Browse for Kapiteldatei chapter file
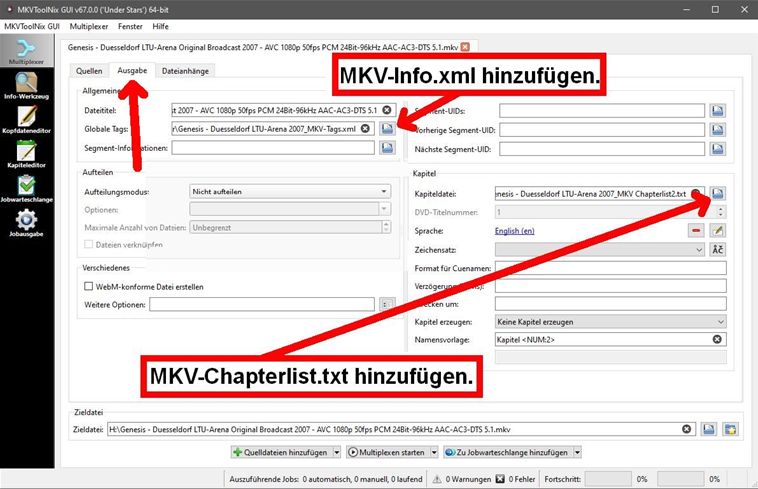This screenshot has width=758, height=489. coord(718,194)
